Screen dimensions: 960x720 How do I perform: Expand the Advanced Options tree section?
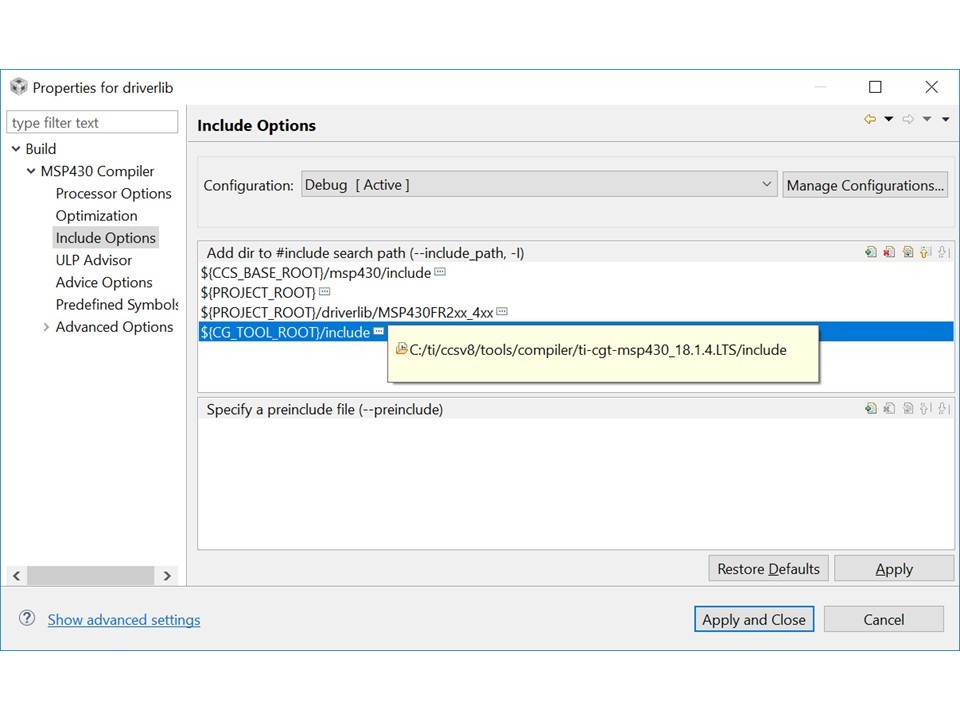tap(46, 327)
